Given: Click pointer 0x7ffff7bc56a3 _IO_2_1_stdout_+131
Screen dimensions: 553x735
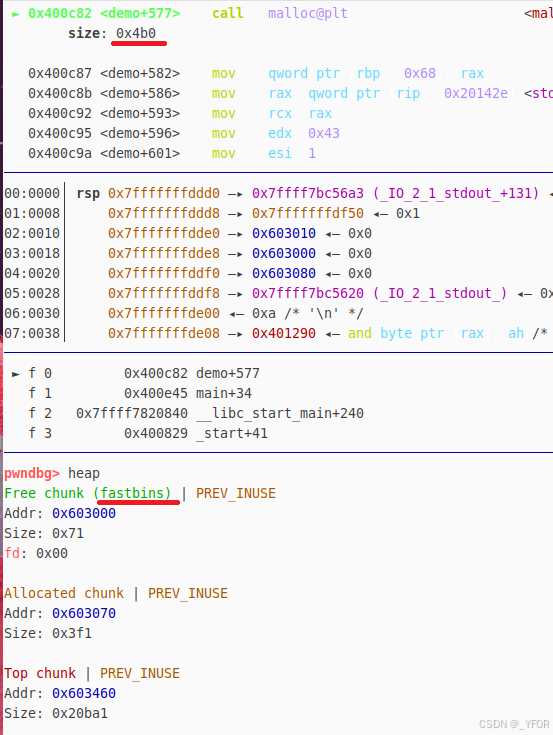Looking at the screenshot, I should click(396, 193).
